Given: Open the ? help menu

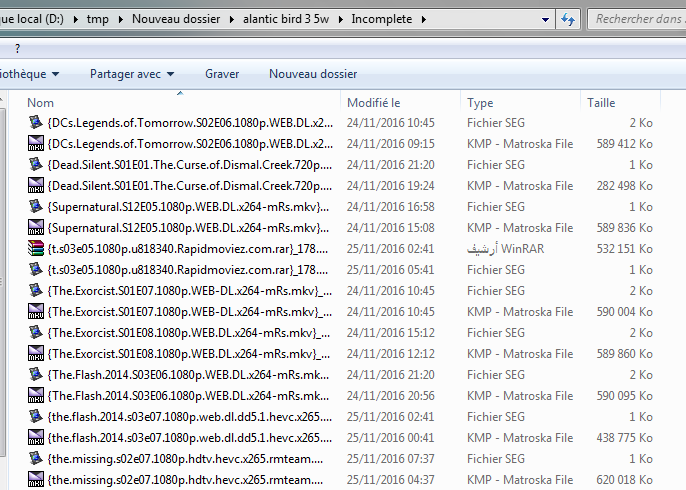Looking at the screenshot, I should pyautogui.click(x=17, y=48).
